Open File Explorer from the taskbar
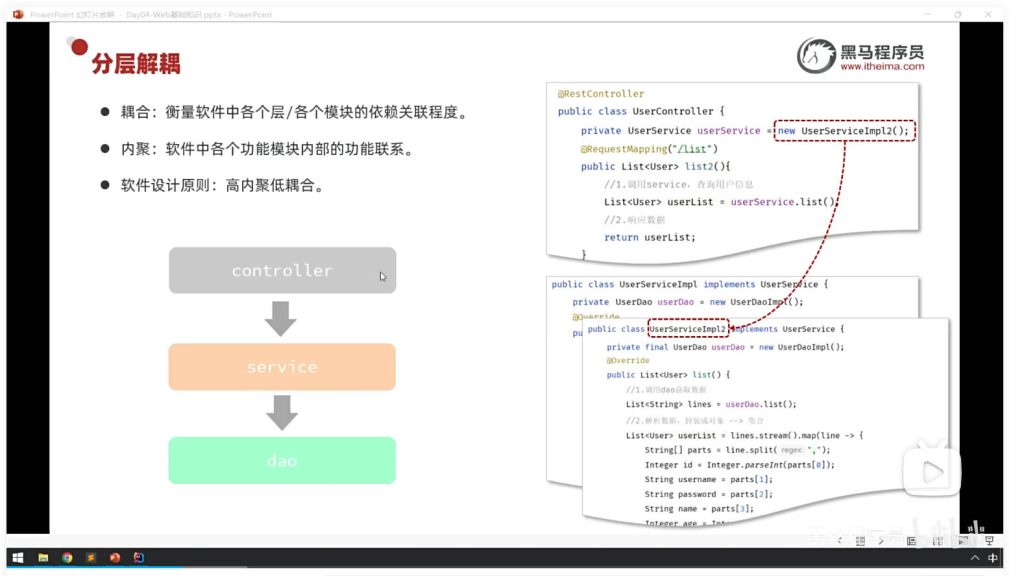The height and width of the screenshot is (576, 1024). (x=43, y=557)
